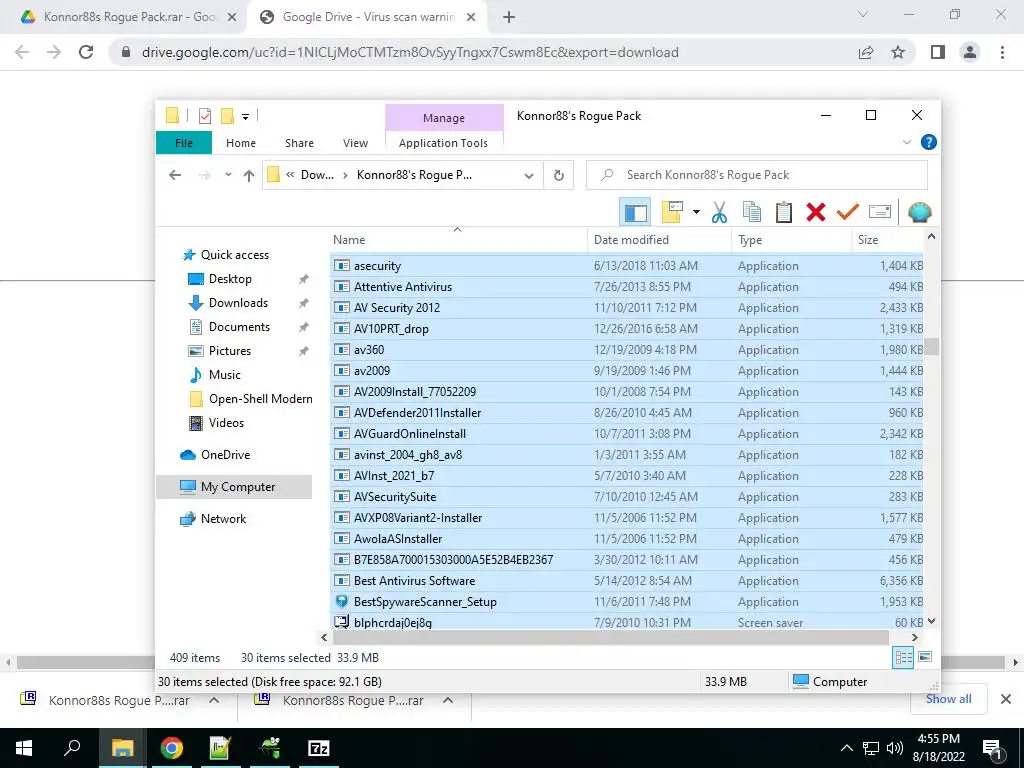Image resolution: width=1024 pixels, height=768 pixels.
Task: Click the search box for Konnor88's Rogue Pack
Action: click(x=756, y=175)
